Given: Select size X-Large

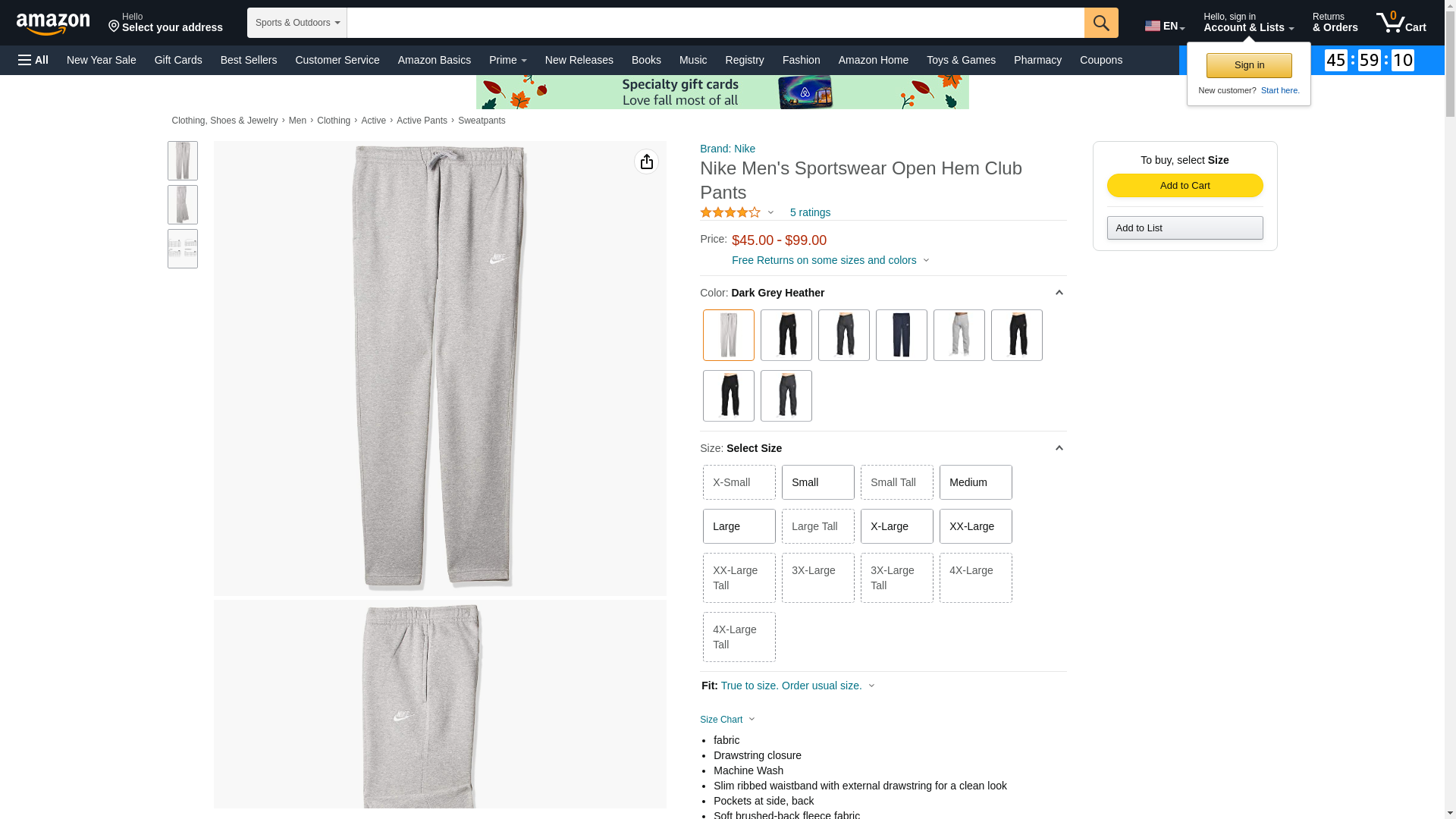Looking at the screenshot, I should (896, 526).
